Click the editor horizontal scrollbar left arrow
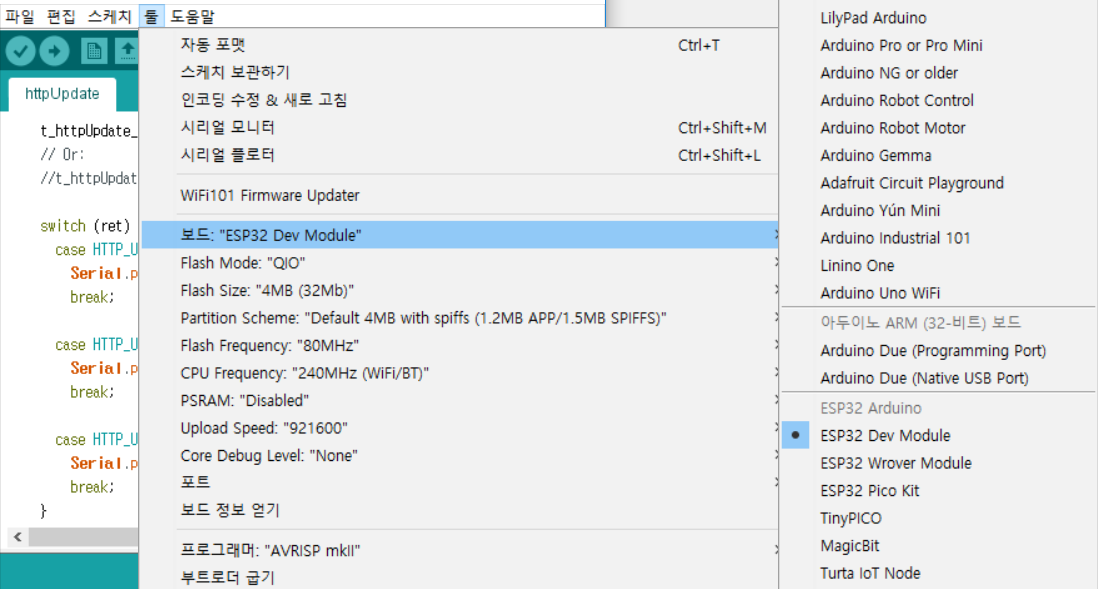Screen dimensions: 1098x589 coord(18,537)
